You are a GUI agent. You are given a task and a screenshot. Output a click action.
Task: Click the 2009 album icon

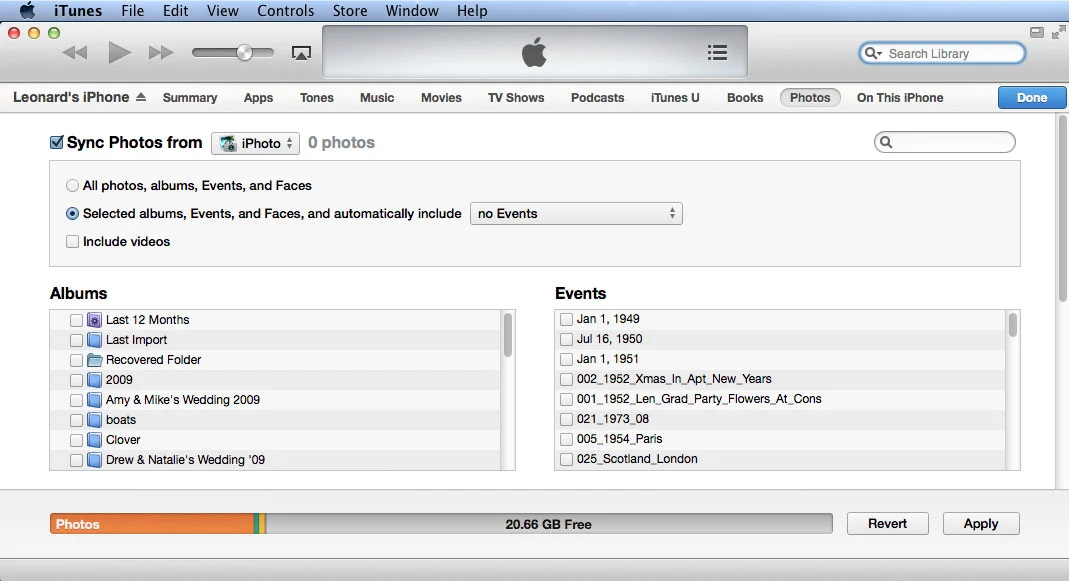pyautogui.click(x=95, y=380)
